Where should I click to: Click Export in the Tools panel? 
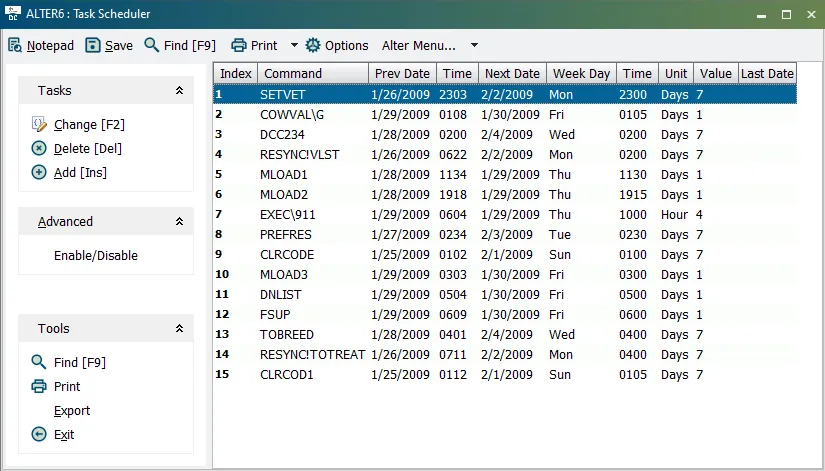point(72,410)
